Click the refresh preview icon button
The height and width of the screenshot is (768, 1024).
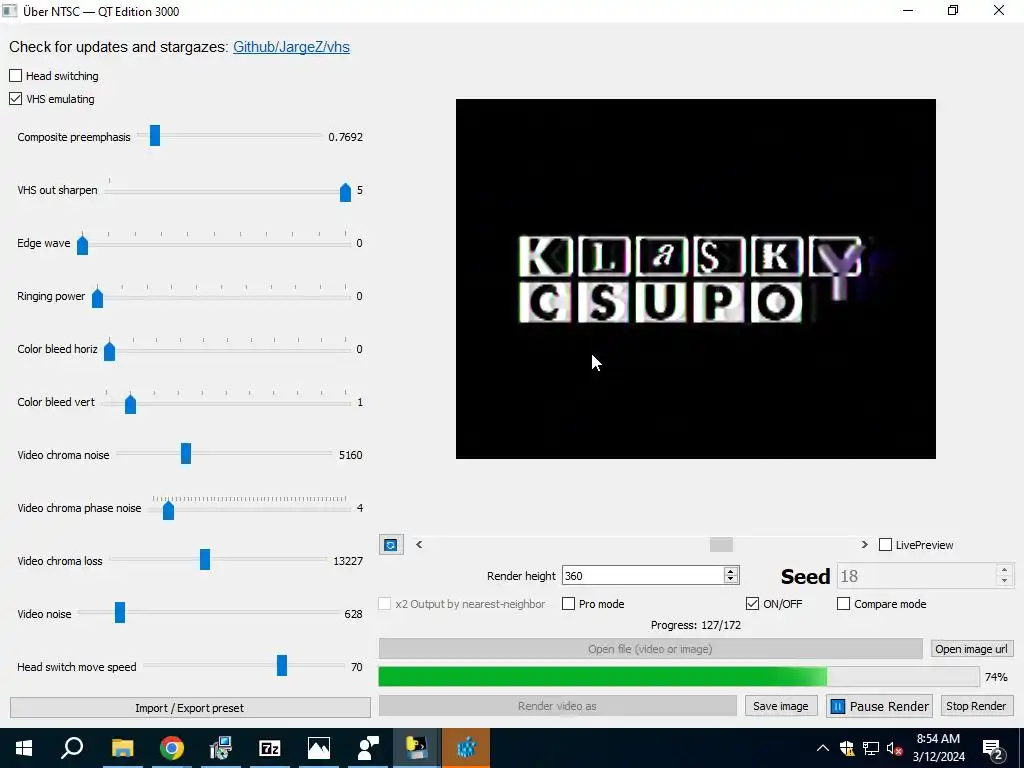pos(391,545)
